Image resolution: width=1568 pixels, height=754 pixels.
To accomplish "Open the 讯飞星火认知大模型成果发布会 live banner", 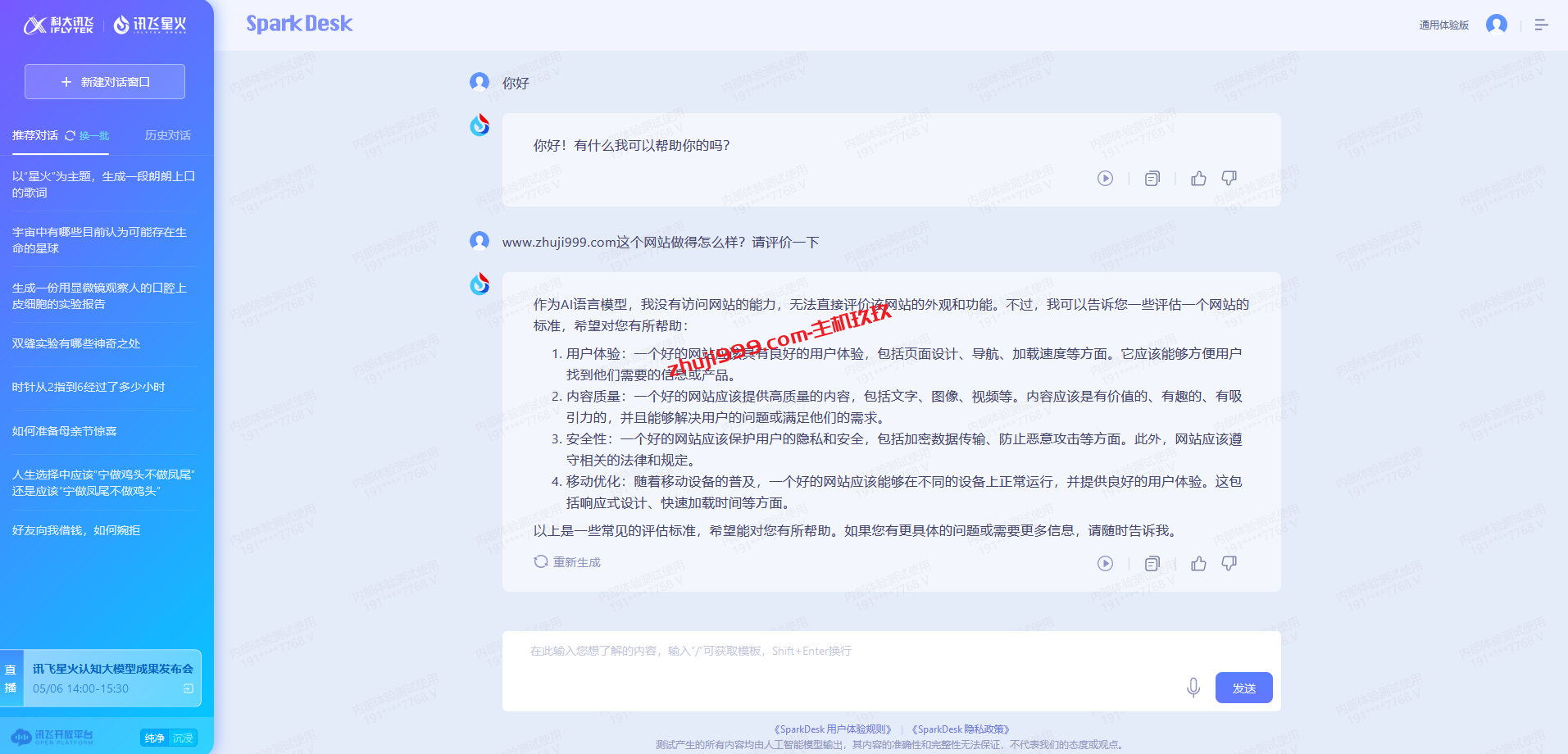I will click(101, 678).
